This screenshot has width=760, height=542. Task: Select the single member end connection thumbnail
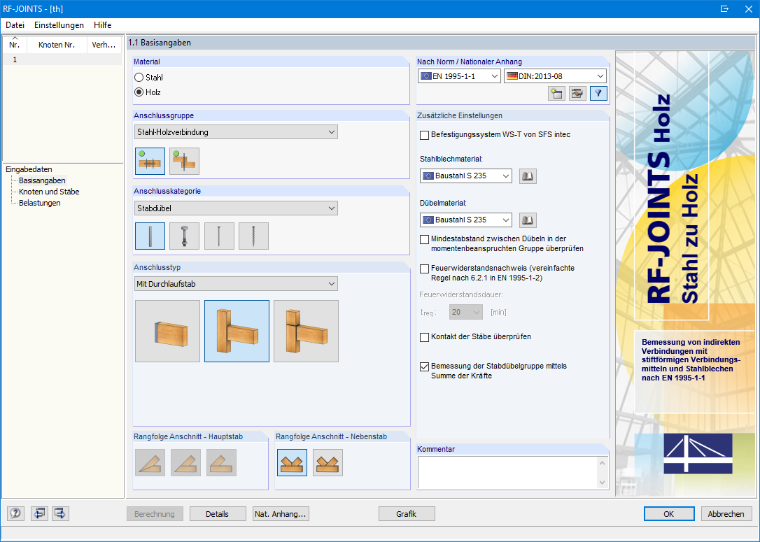pyautogui.click(x=167, y=331)
